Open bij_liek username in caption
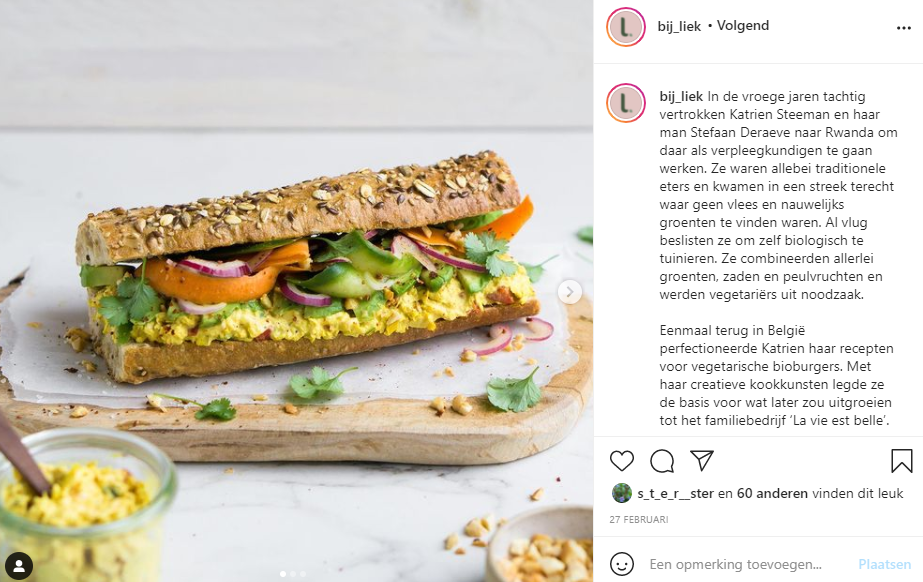The height and width of the screenshot is (582, 923). 681,97
